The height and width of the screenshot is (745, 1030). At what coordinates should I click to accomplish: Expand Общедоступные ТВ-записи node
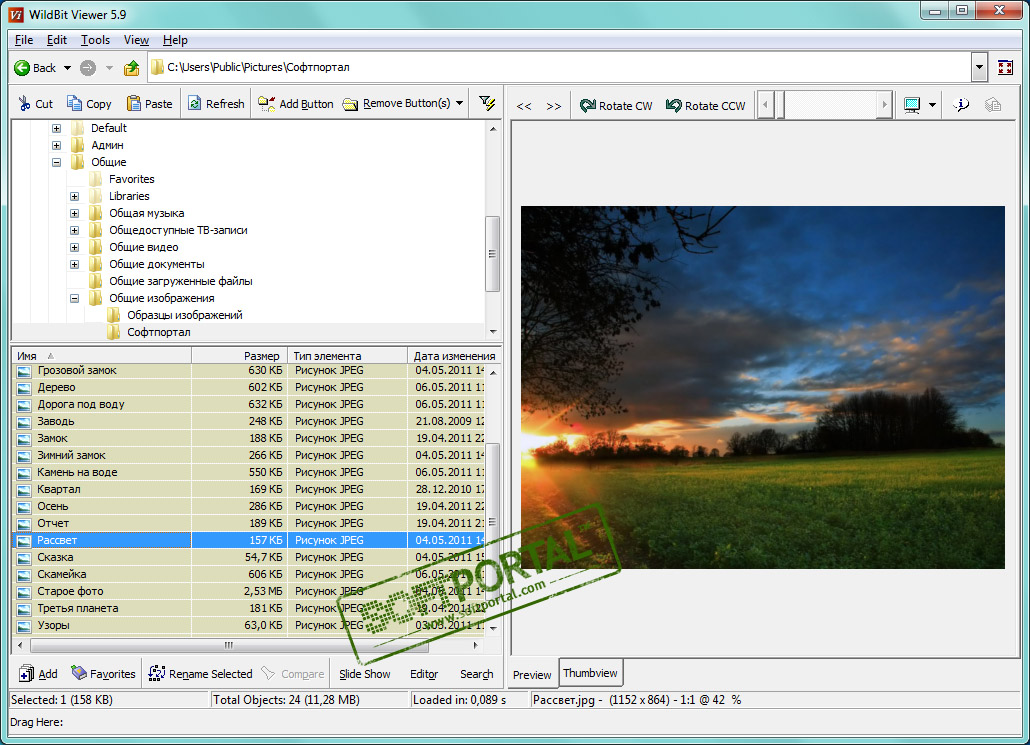[x=74, y=231]
